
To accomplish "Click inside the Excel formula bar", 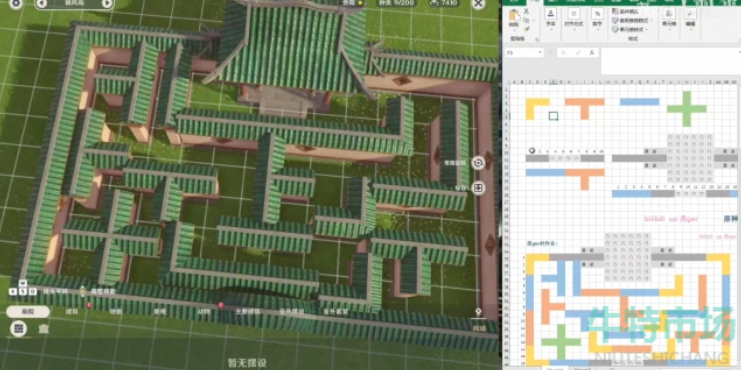I will pos(670,60).
